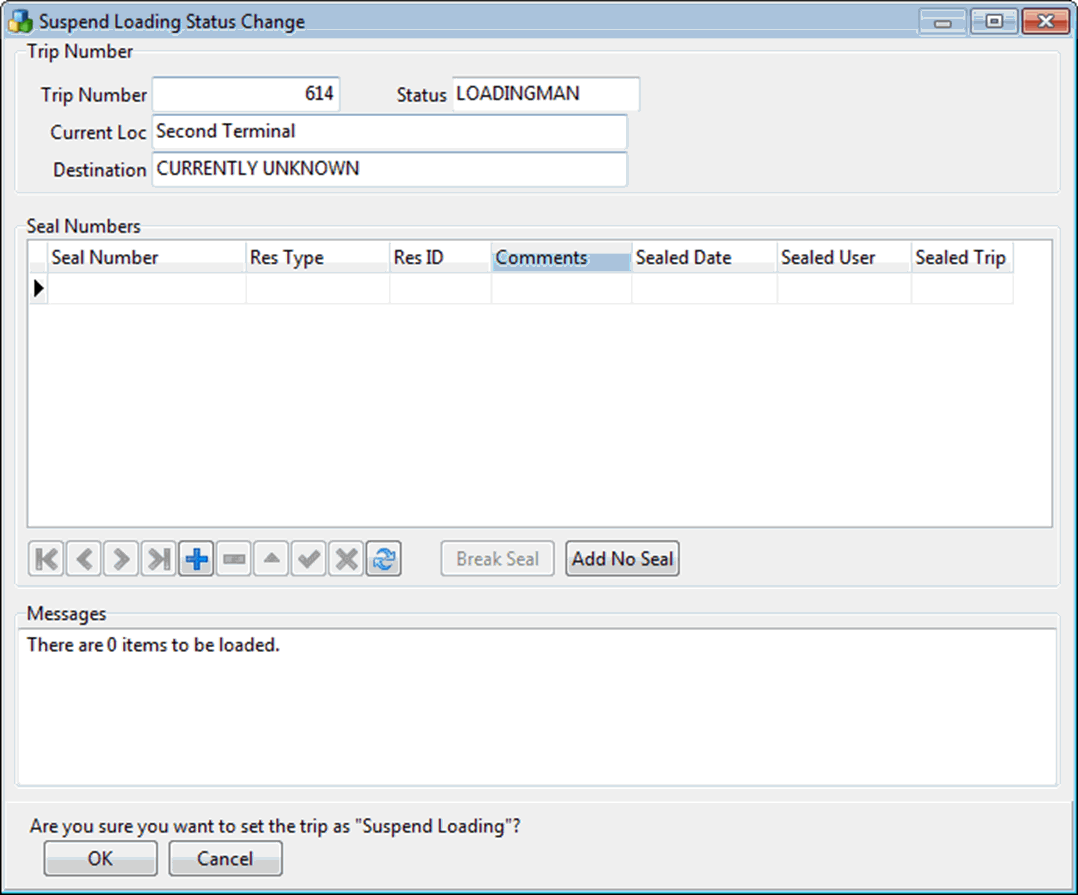Cancel edit with X navigator icon
The height and width of the screenshot is (895, 1078).
[x=346, y=559]
